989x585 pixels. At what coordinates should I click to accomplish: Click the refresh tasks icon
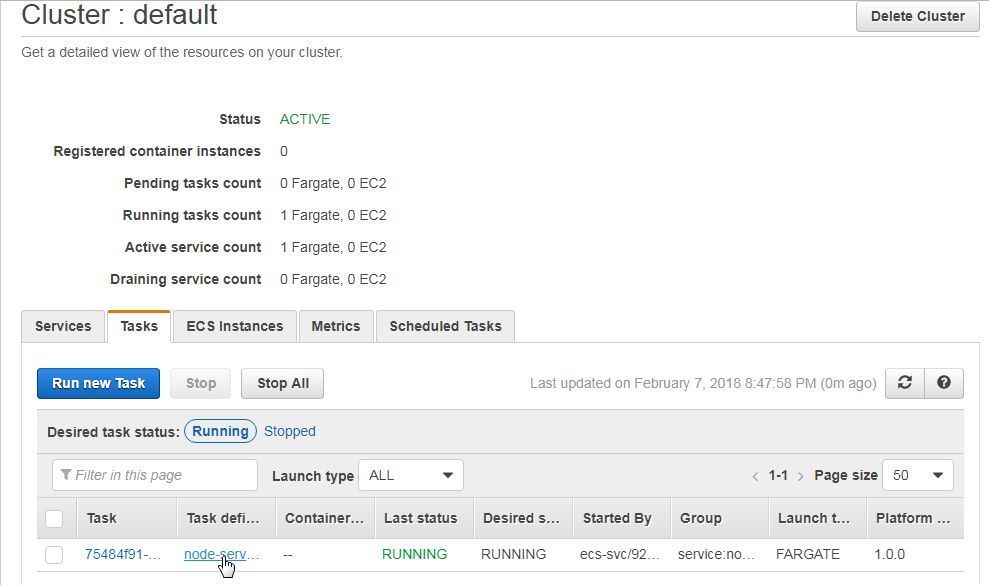pos(904,383)
